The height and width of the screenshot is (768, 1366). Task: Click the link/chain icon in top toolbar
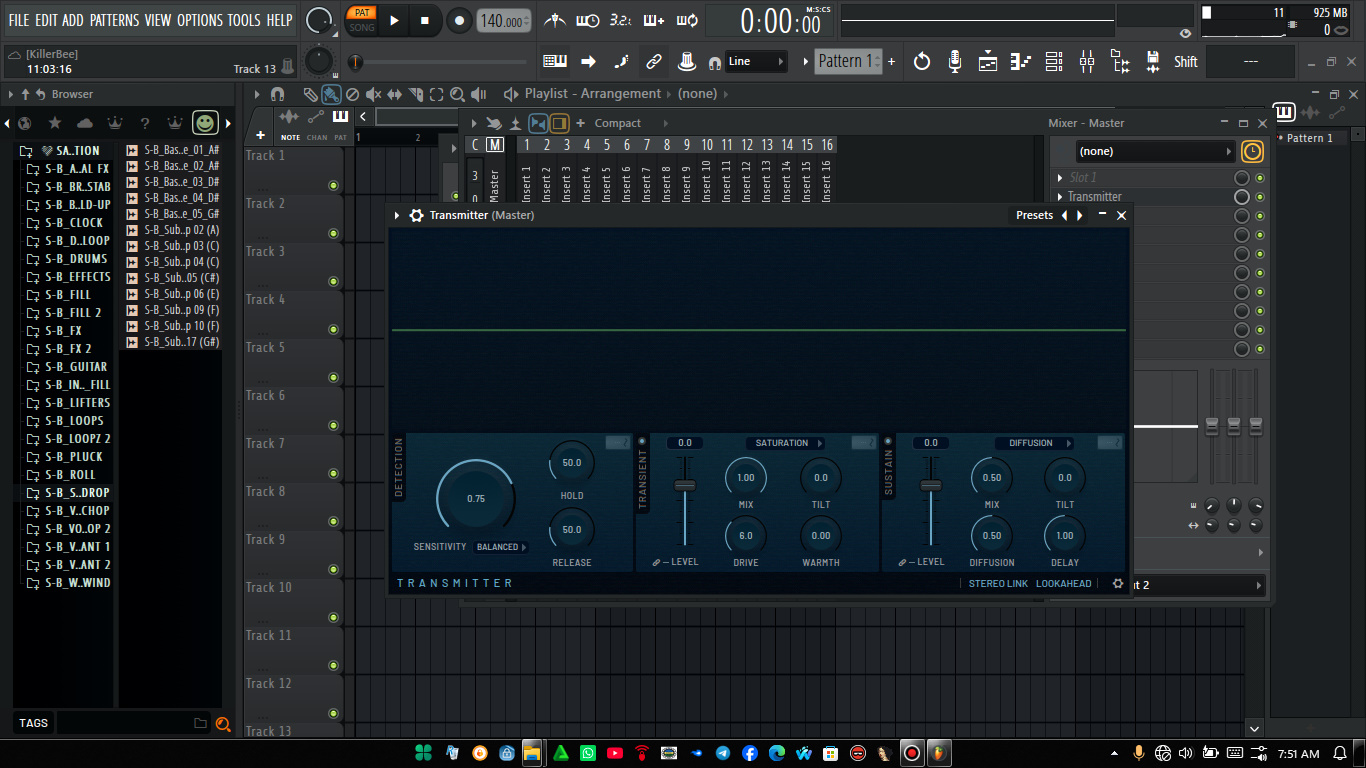[653, 62]
